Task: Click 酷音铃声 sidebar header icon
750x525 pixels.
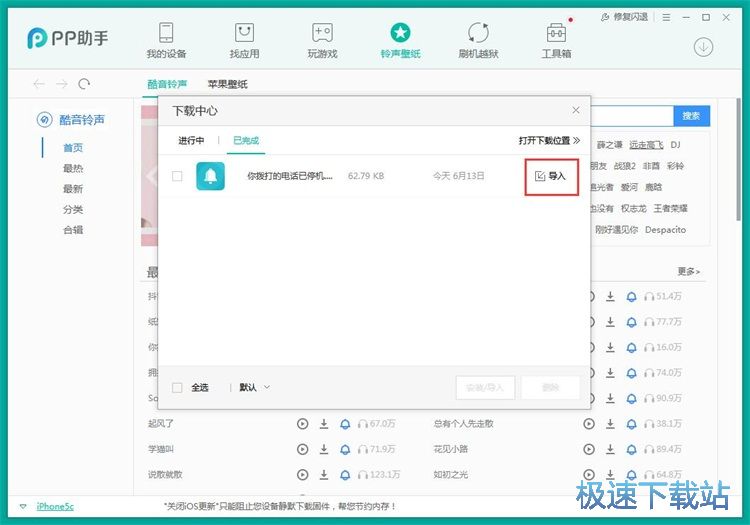Action: pos(44,120)
